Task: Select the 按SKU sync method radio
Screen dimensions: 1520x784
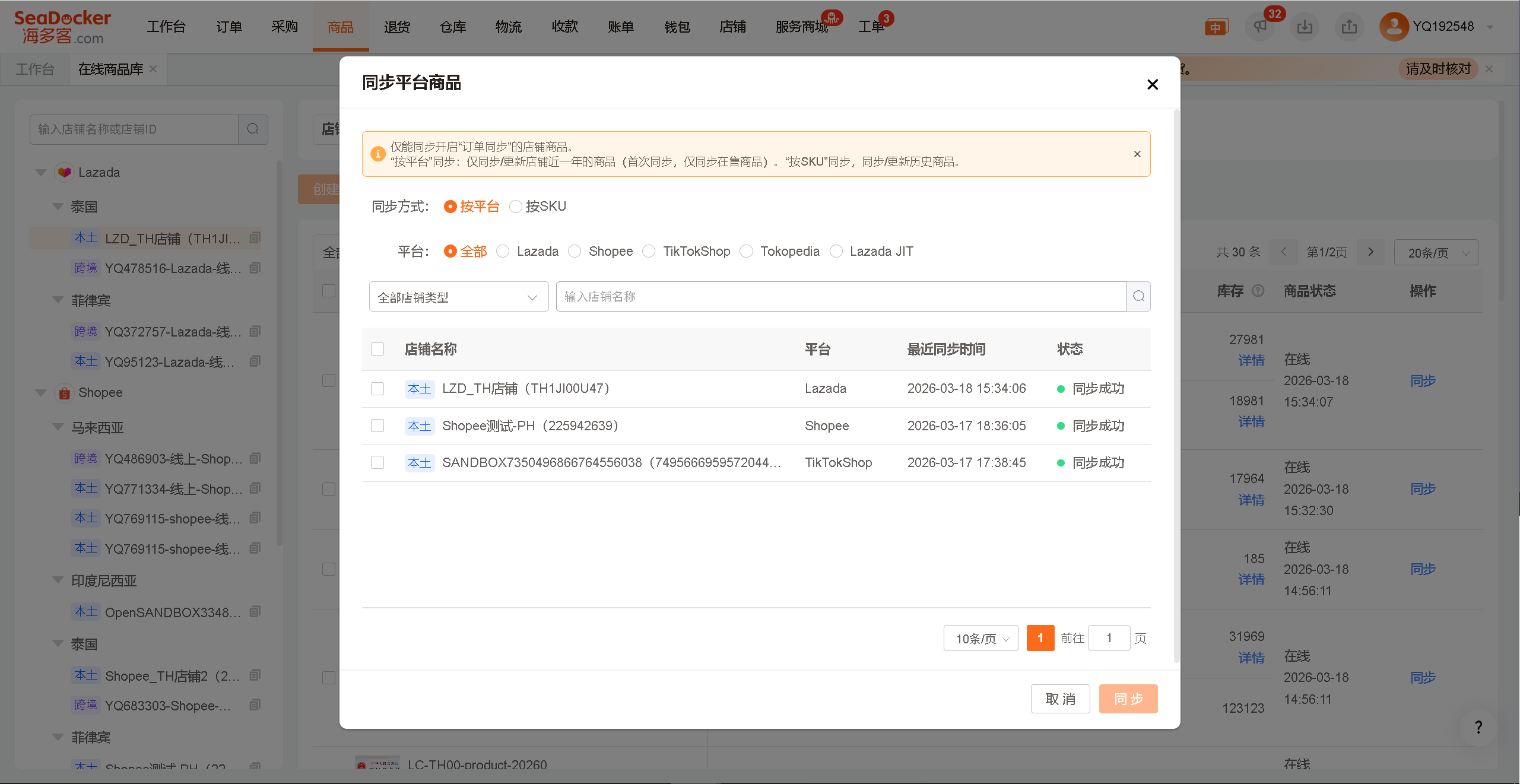Action: pyautogui.click(x=516, y=207)
